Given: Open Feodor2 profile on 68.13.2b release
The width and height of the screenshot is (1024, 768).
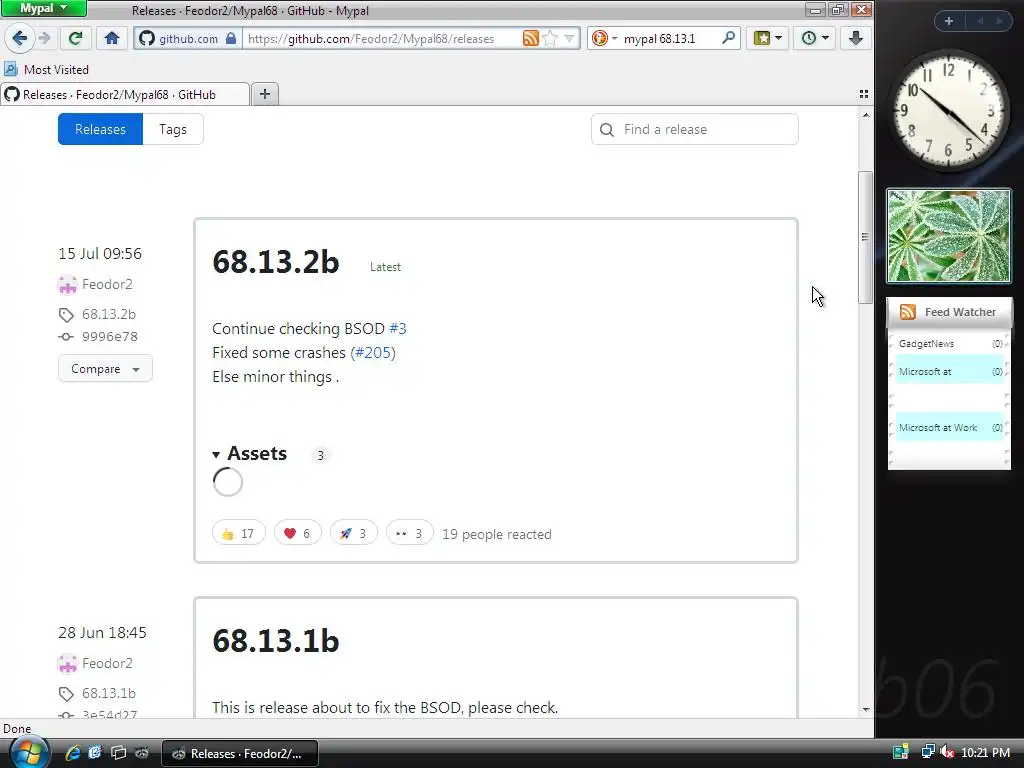Looking at the screenshot, I should click(107, 284).
